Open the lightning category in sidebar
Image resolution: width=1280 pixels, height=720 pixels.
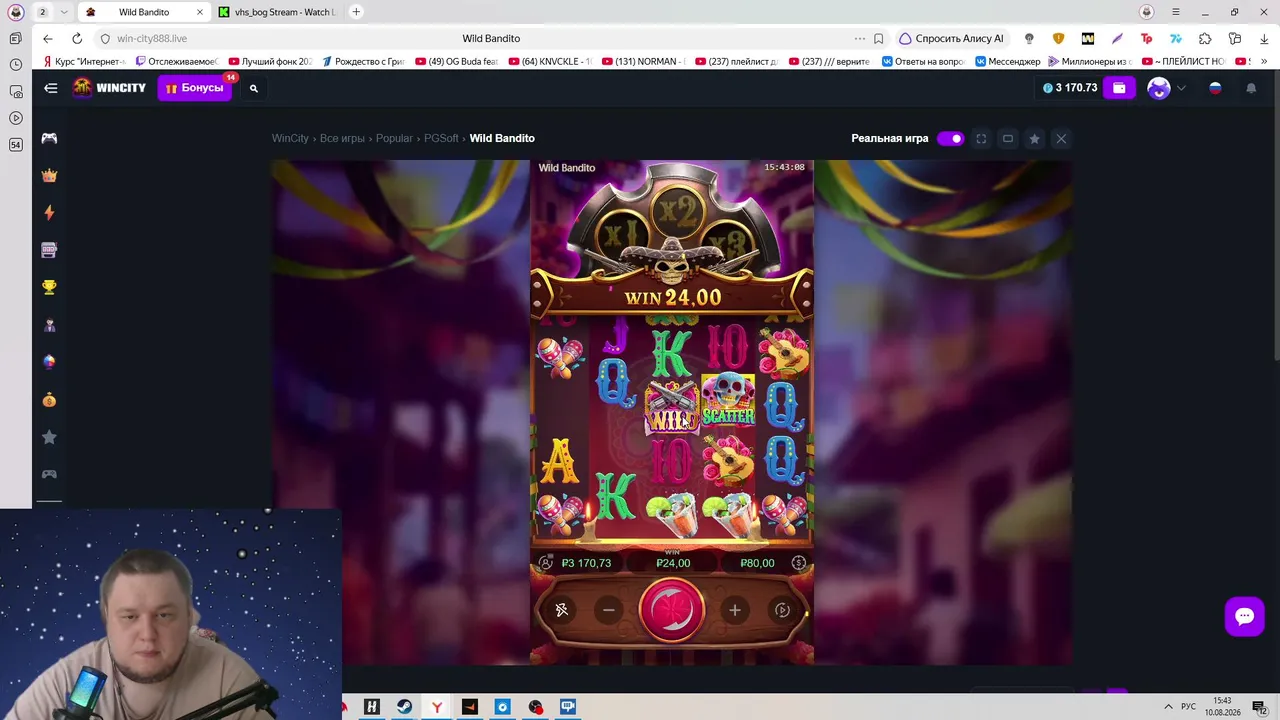coord(49,213)
